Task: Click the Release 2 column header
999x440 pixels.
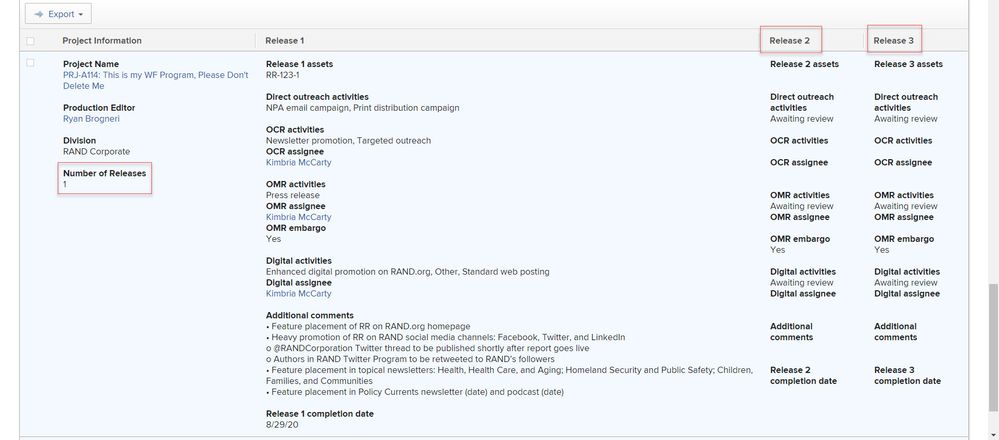Action: (x=789, y=41)
